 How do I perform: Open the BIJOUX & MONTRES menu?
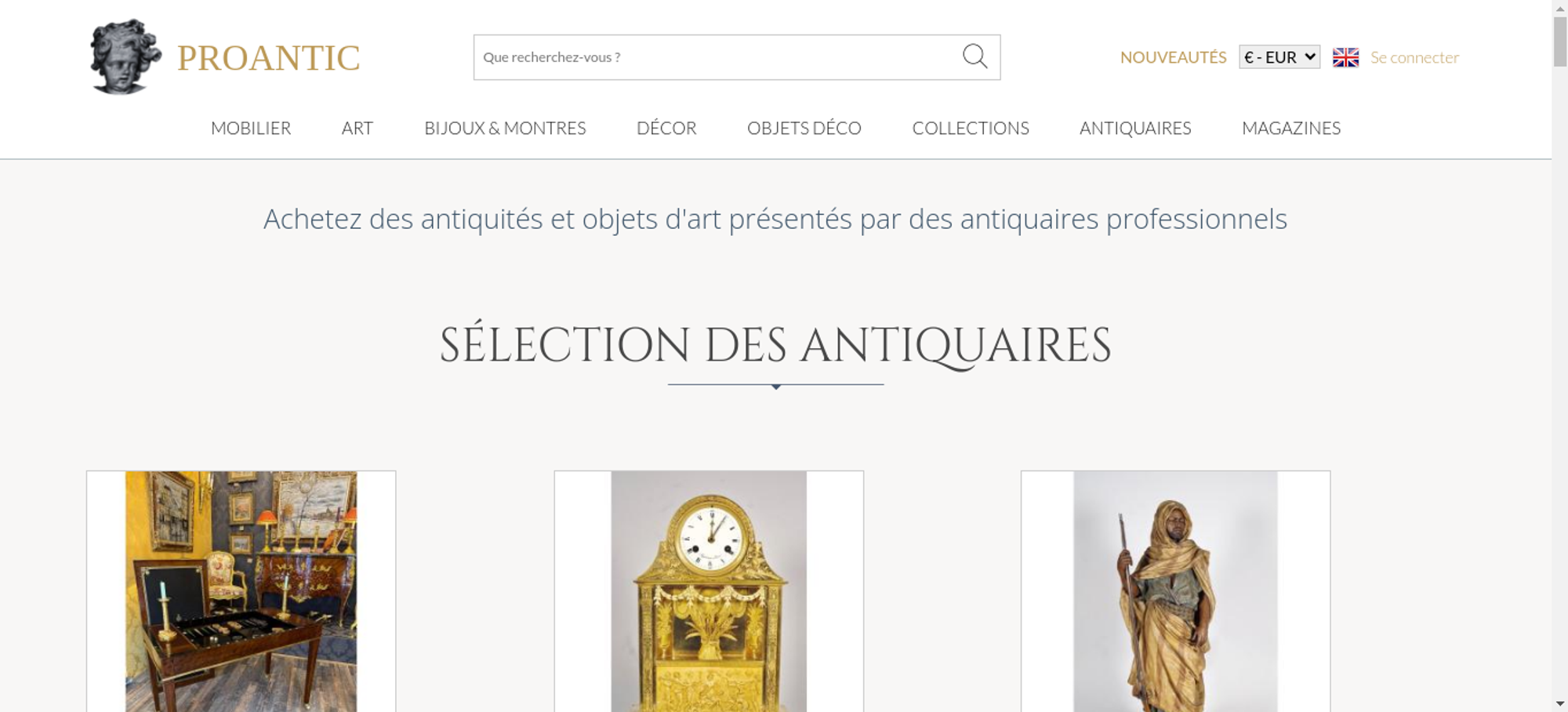pyautogui.click(x=505, y=128)
